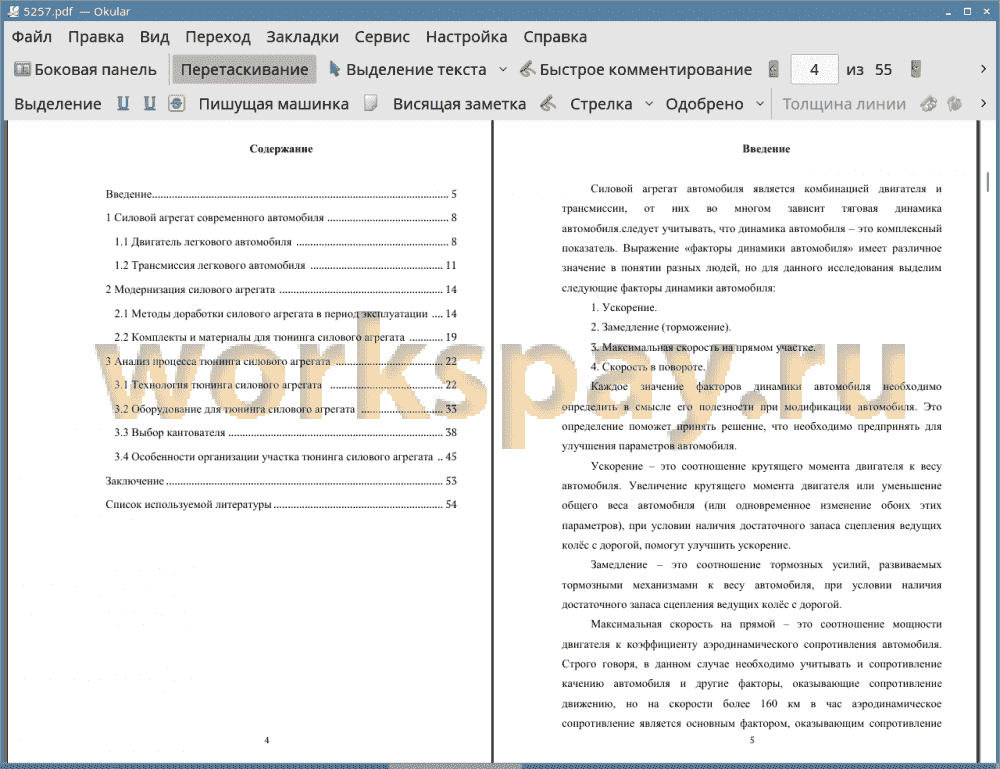Select the Одобрено stamp annotation
1000x769 pixels.
[x=704, y=104]
